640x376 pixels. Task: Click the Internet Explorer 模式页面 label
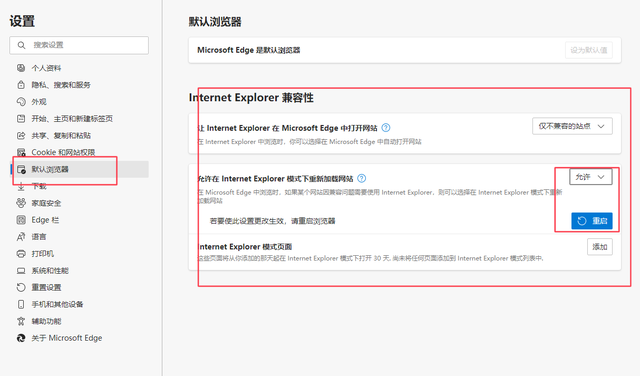pos(245,247)
